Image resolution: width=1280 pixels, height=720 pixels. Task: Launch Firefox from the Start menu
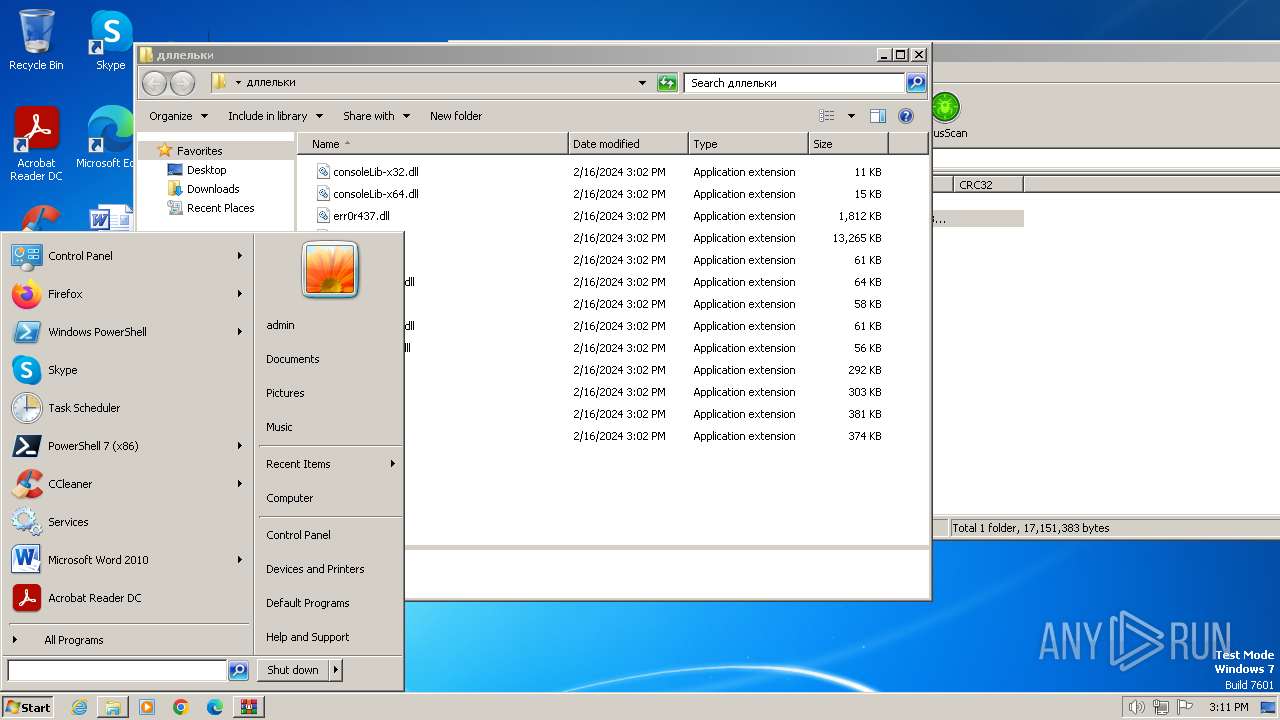(x=127, y=294)
